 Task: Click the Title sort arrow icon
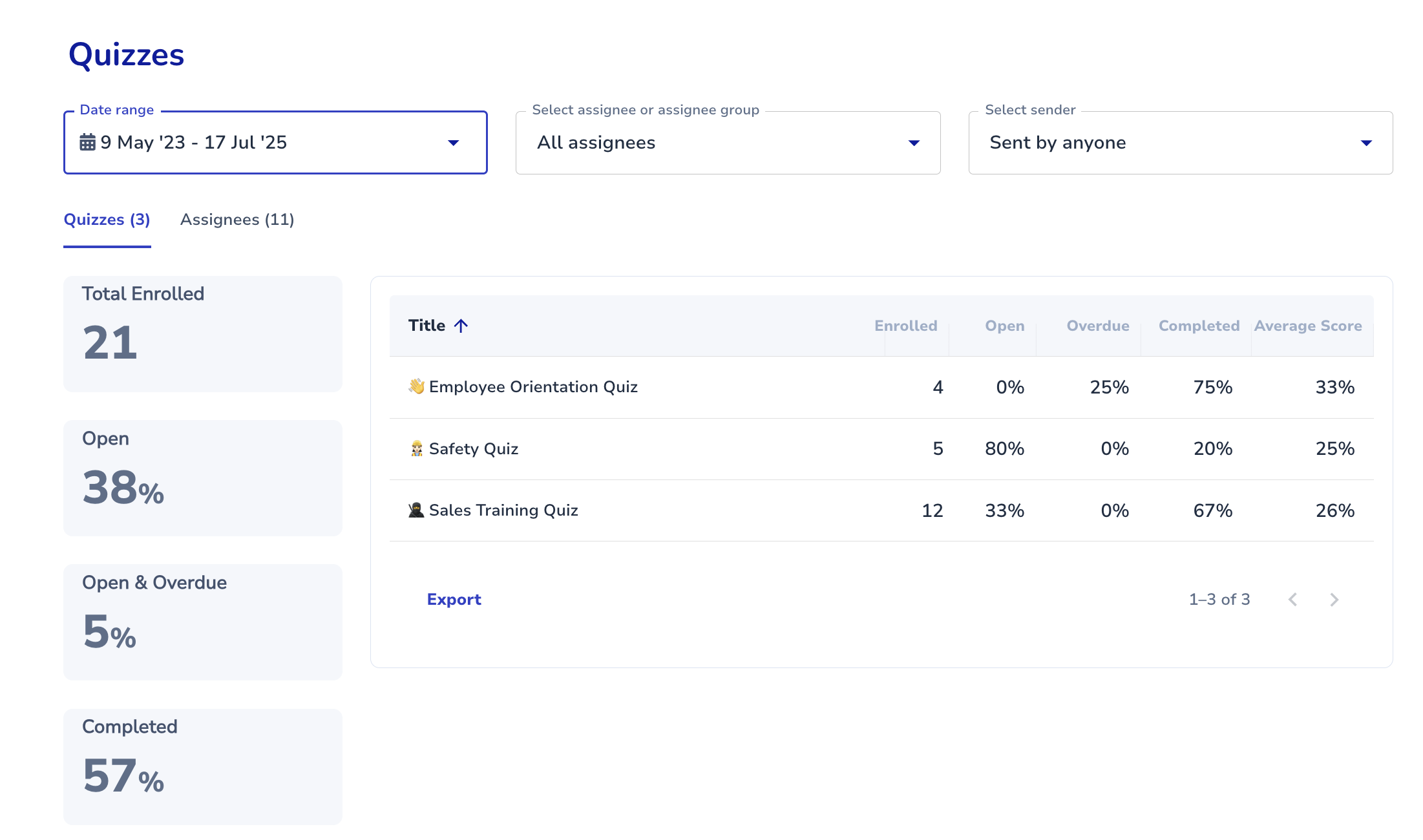[461, 326]
